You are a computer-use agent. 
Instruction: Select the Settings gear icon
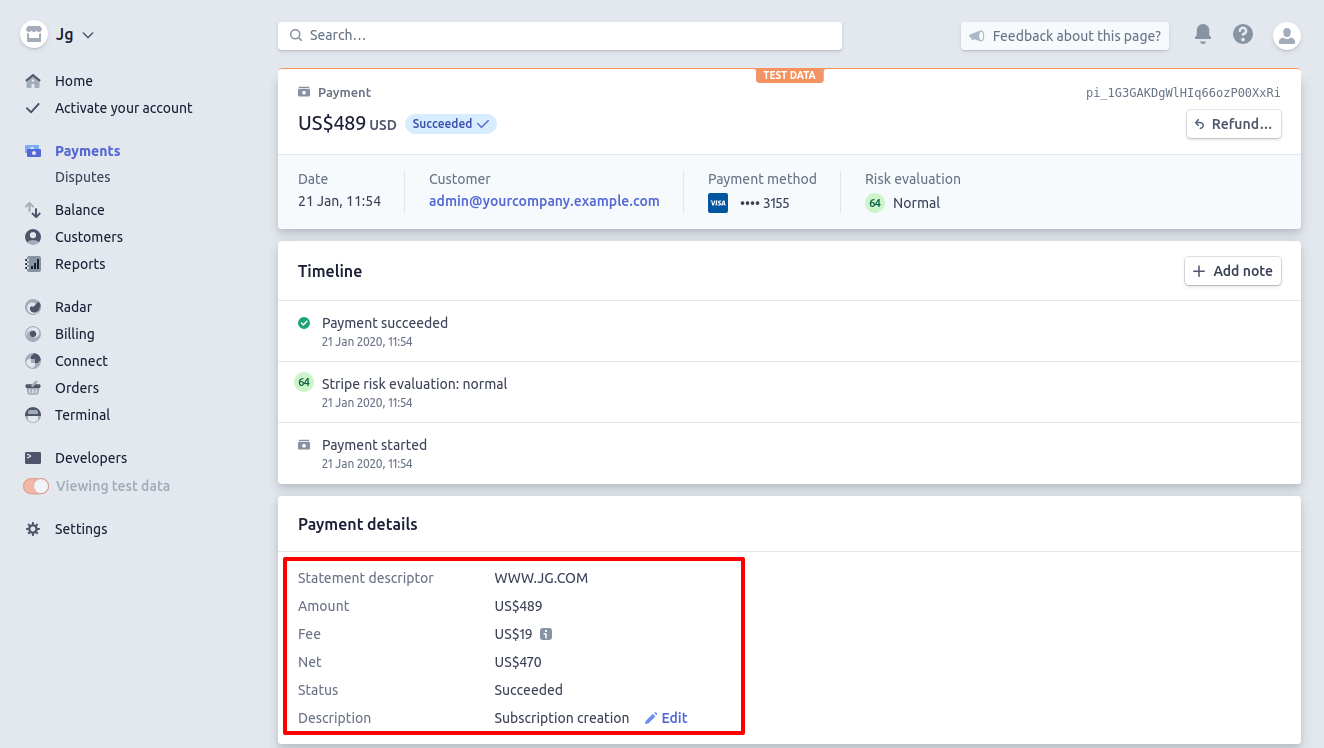[33, 529]
